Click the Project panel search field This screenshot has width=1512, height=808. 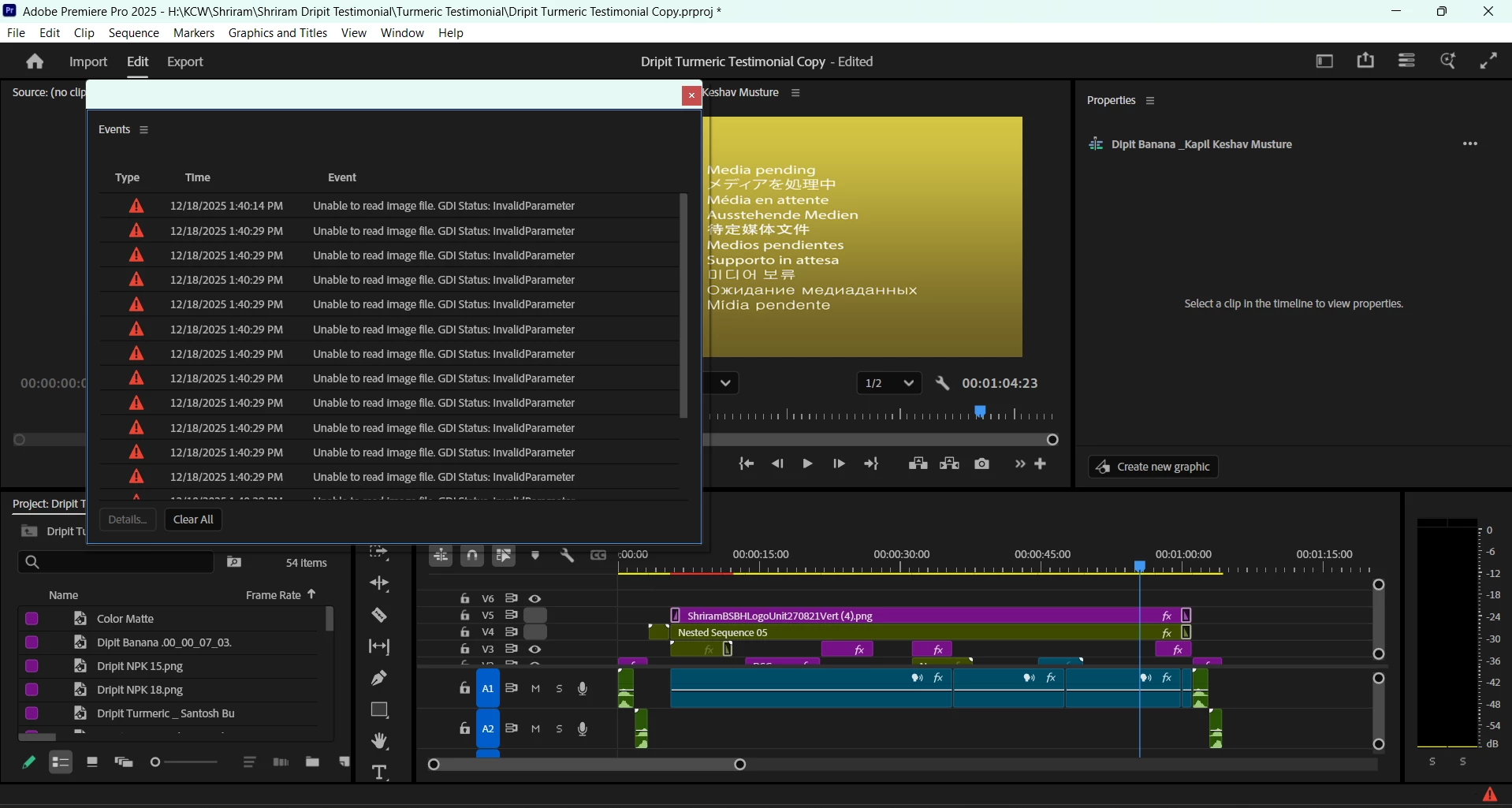pos(116,562)
